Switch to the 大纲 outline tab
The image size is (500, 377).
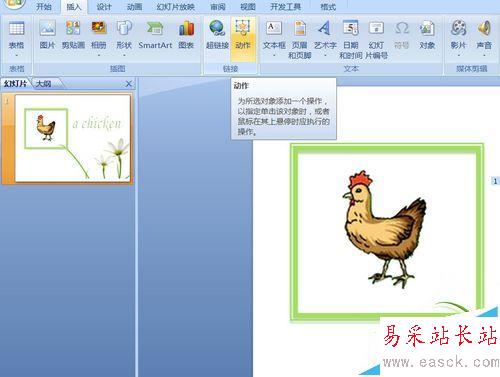[x=44, y=84]
